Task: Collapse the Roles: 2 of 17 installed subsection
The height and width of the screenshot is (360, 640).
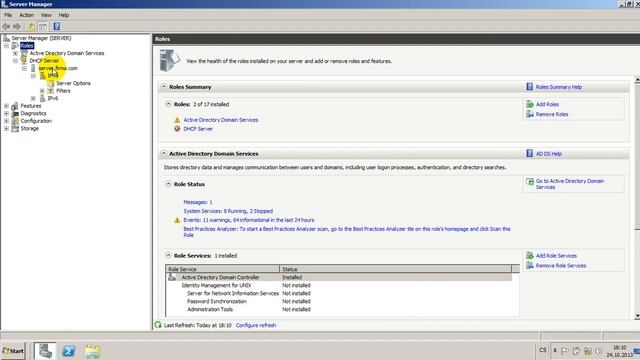Action: click(x=168, y=104)
